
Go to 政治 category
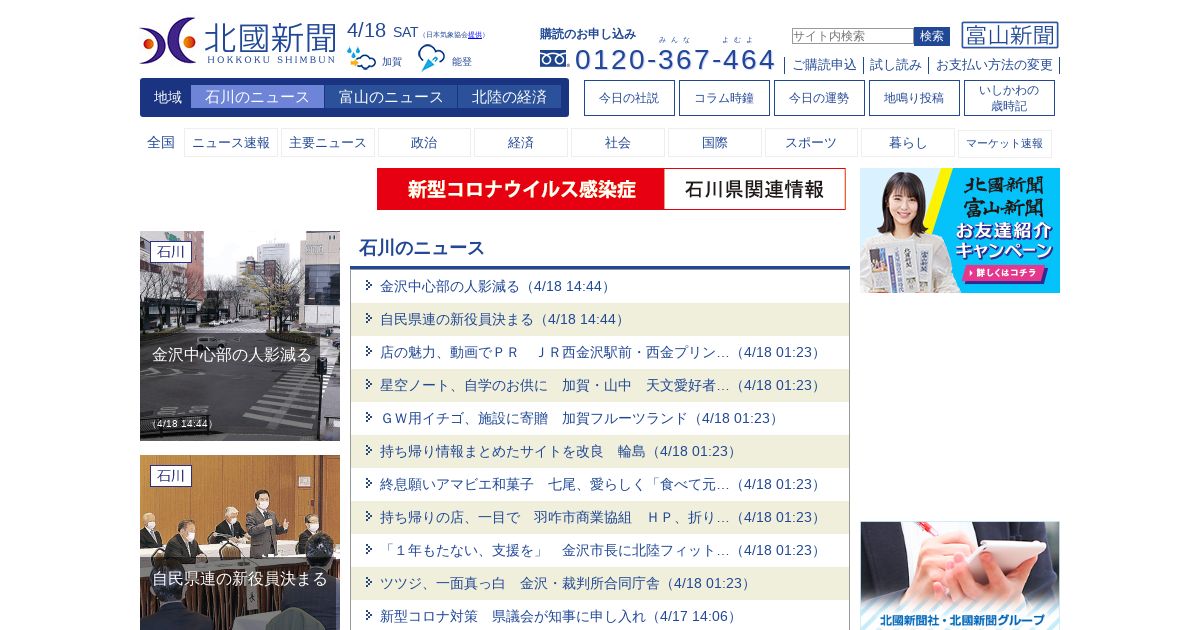pos(424,143)
